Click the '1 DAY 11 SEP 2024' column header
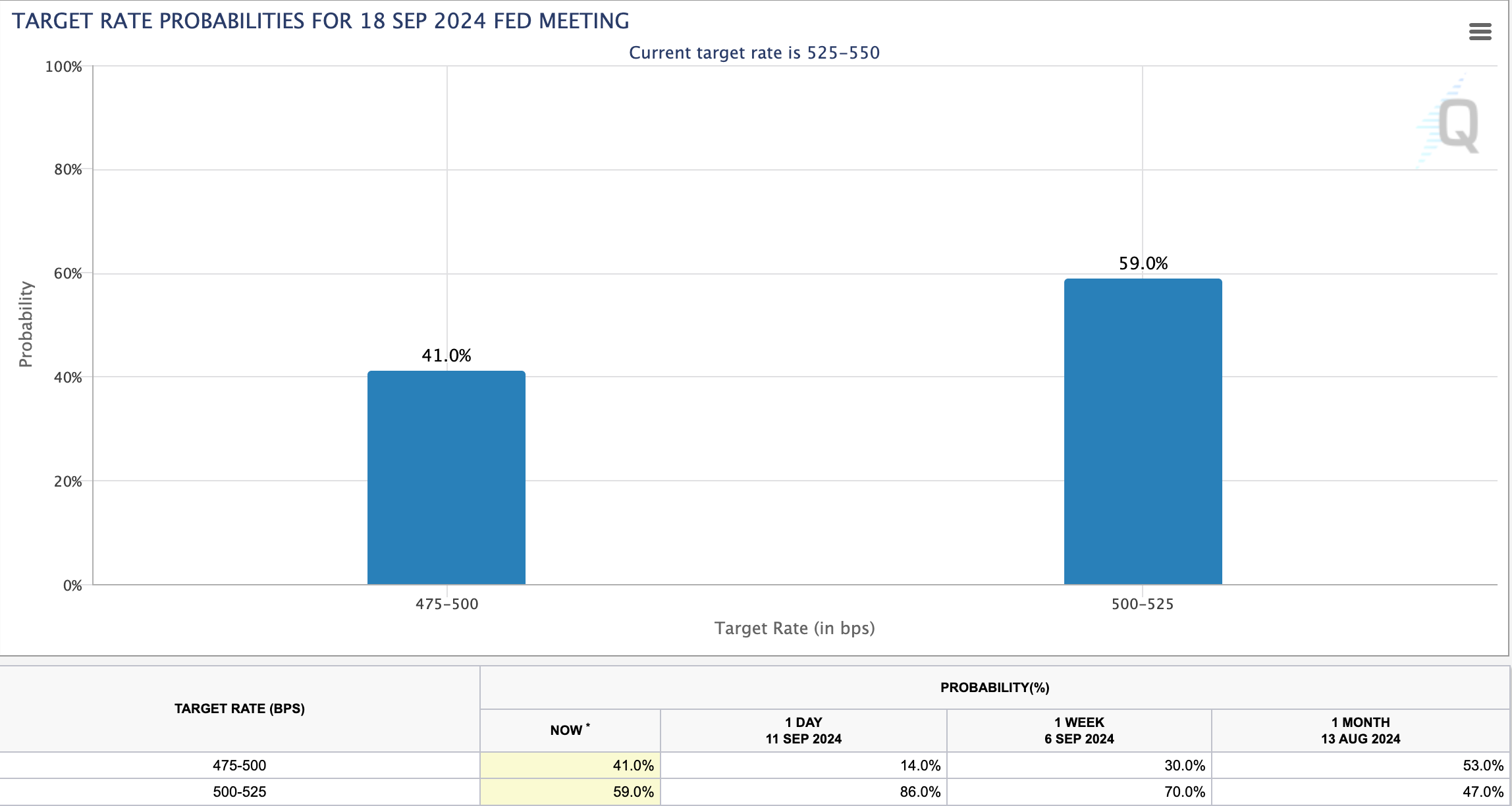The height and width of the screenshot is (806, 1512). tap(803, 730)
